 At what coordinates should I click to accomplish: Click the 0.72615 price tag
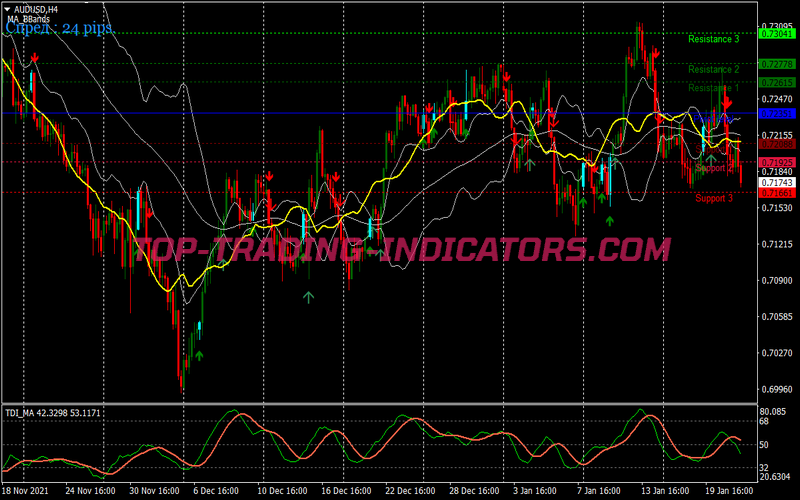[777, 83]
